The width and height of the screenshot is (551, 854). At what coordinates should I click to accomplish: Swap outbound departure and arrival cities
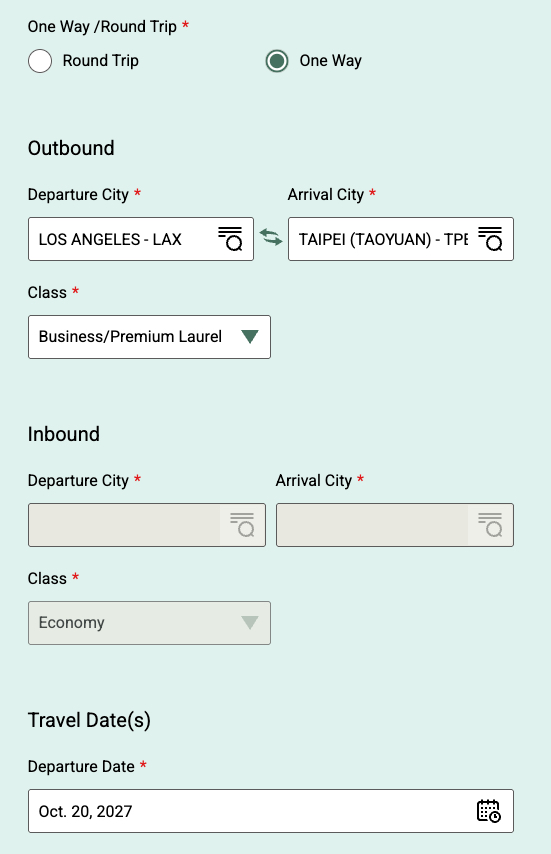tap(271, 237)
